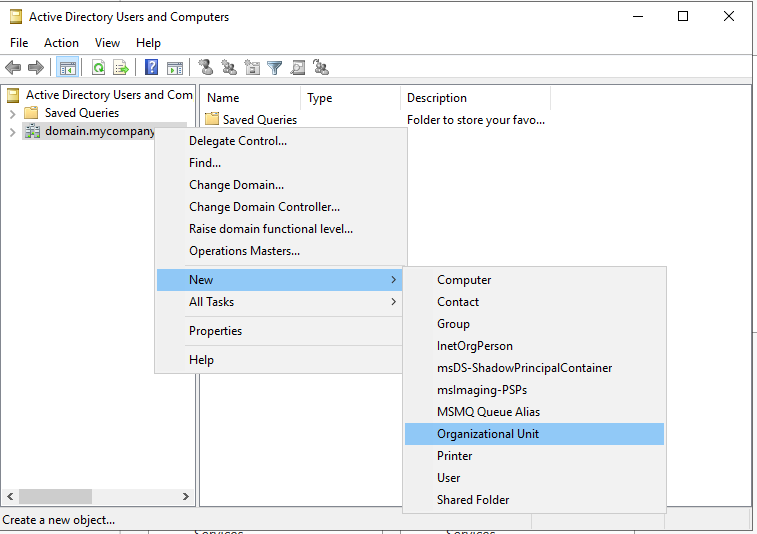Expand the domain.mycompany tree node
Viewport: 757px width, 534px height.
[12, 132]
